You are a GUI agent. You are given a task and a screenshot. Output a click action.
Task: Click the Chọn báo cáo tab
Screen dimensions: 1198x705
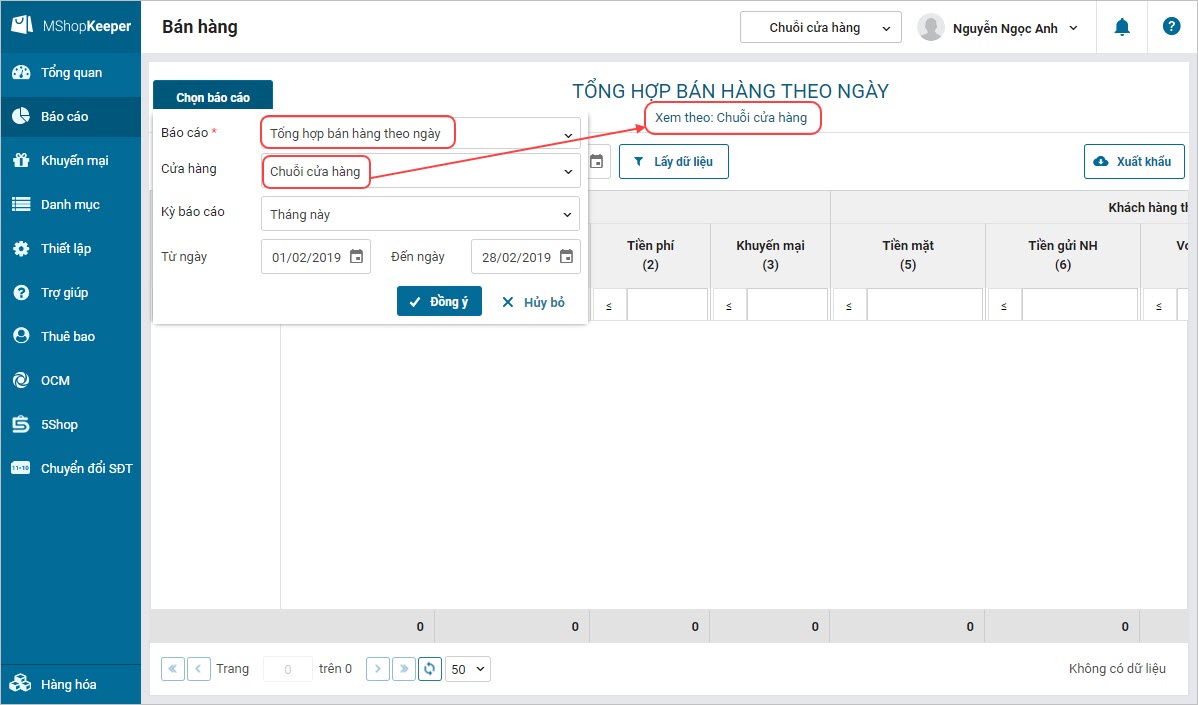coord(213,97)
